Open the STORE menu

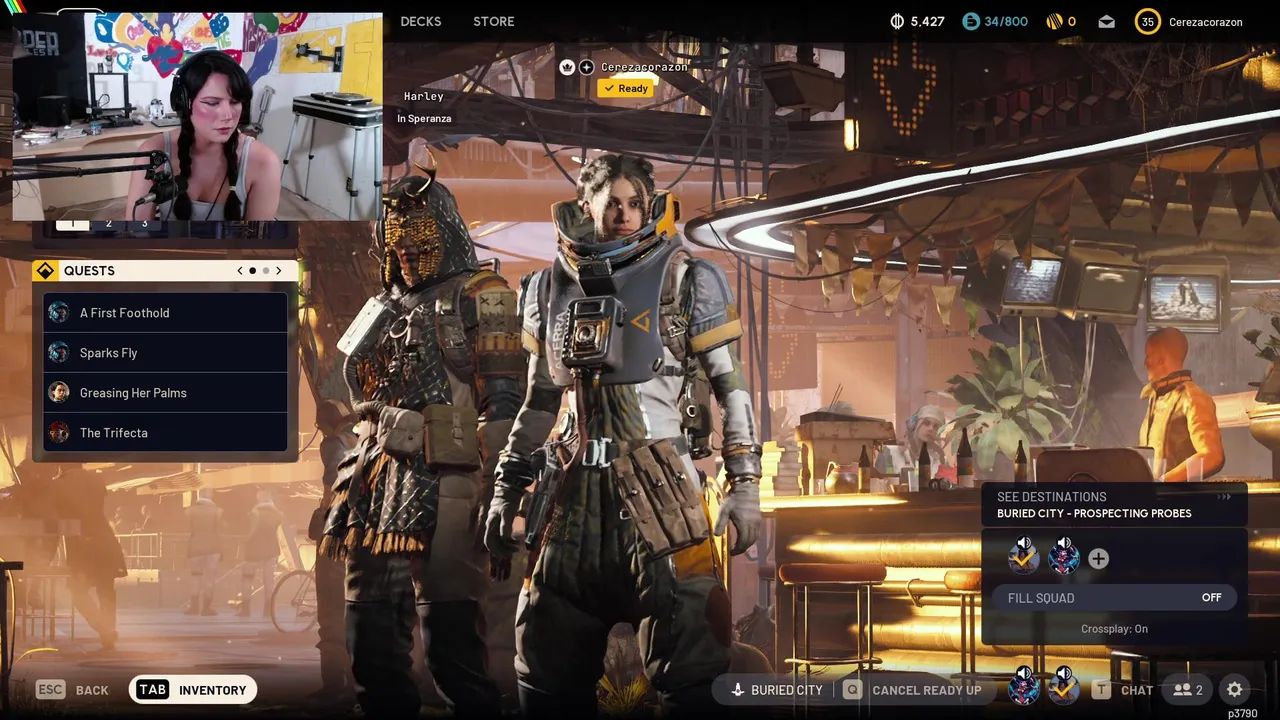(x=493, y=21)
